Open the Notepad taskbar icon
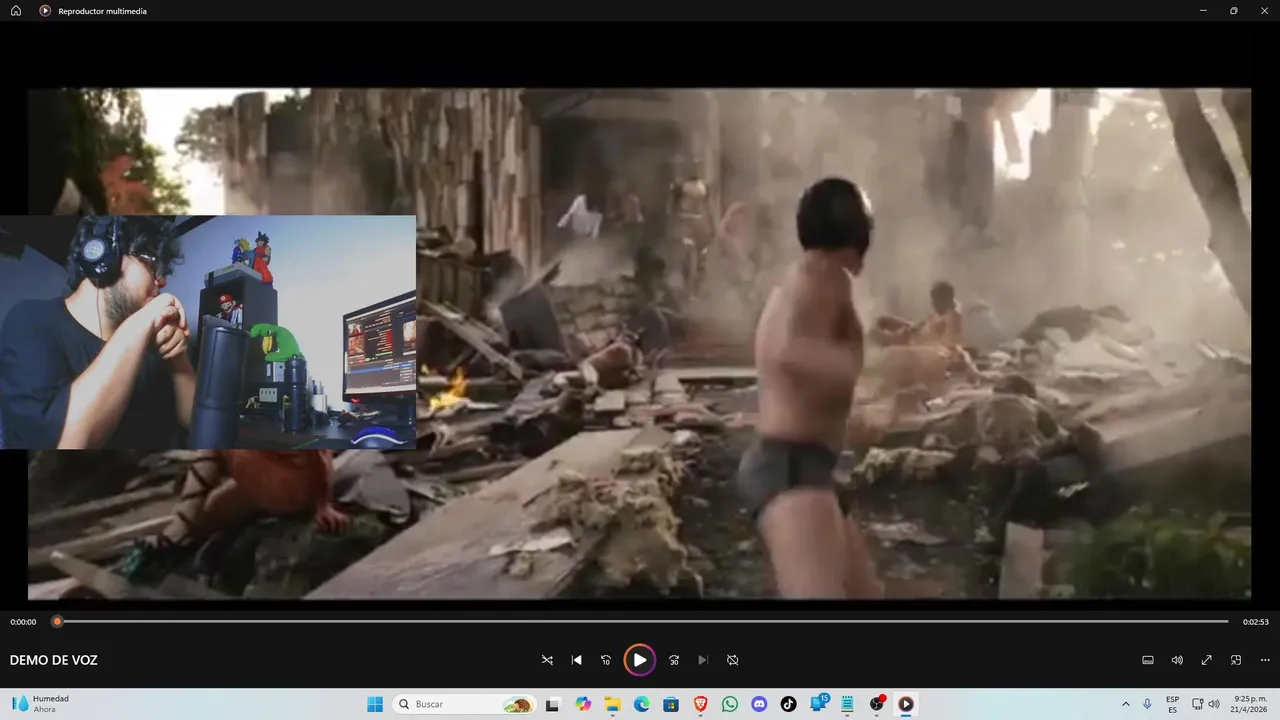 [x=847, y=704]
